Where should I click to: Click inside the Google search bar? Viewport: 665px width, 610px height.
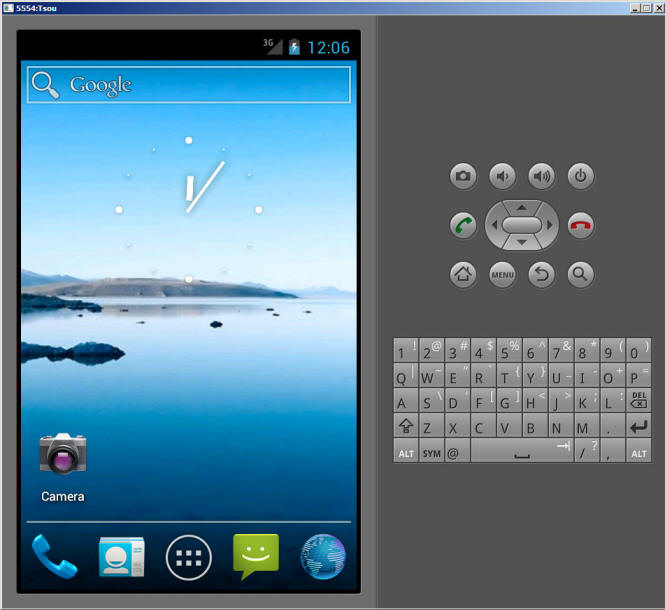point(189,84)
